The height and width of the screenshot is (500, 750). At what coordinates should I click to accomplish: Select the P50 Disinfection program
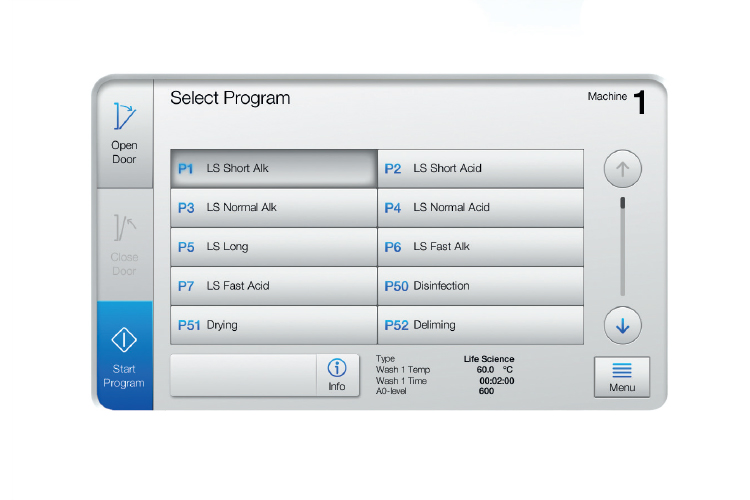480,286
